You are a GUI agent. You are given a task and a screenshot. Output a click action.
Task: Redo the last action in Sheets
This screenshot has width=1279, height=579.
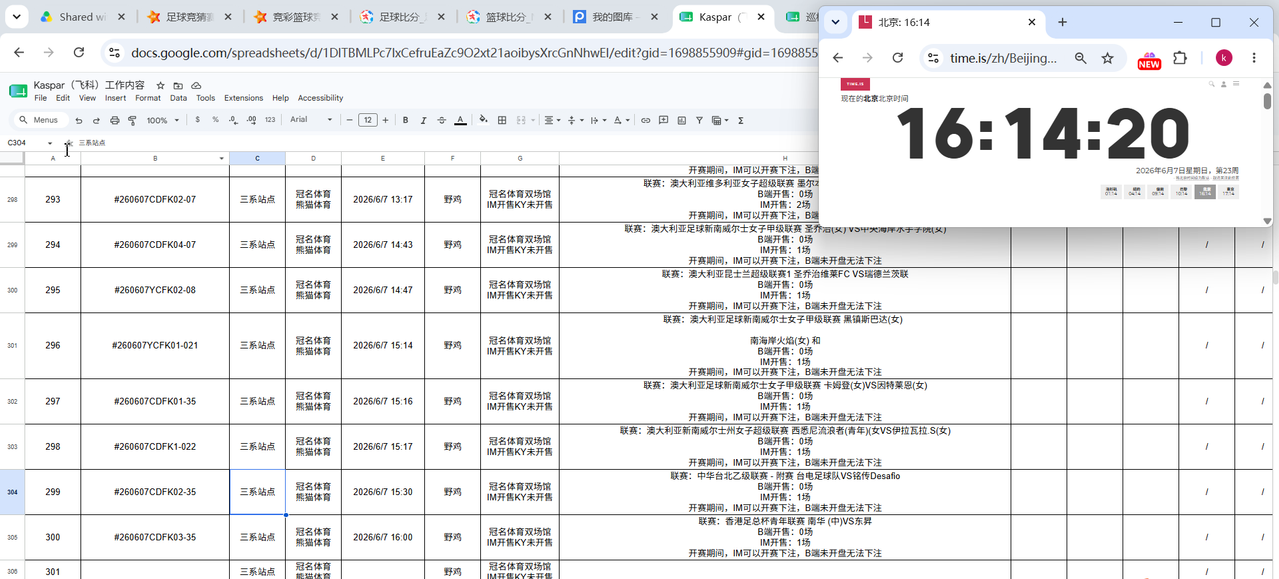click(x=97, y=120)
